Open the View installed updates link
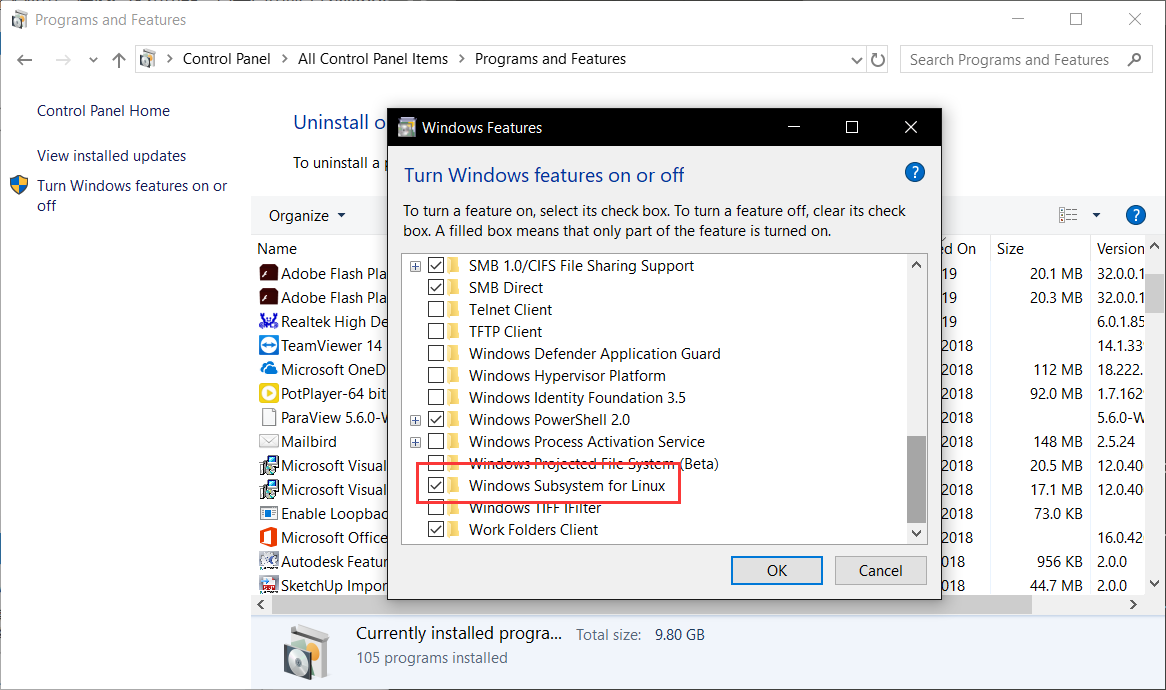This screenshot has width=1166, height=690. 110,155
